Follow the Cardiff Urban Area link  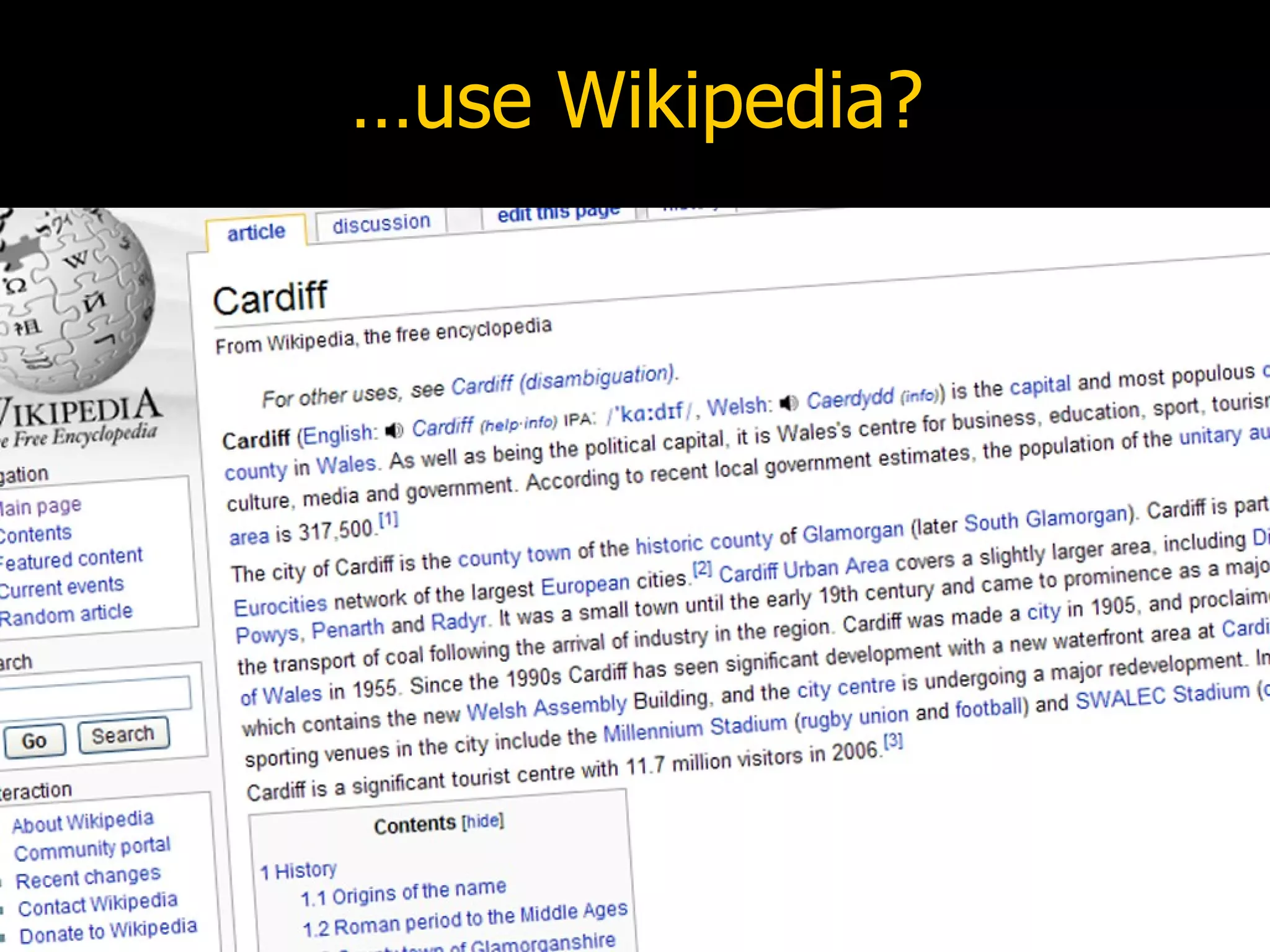click(804, 569)
